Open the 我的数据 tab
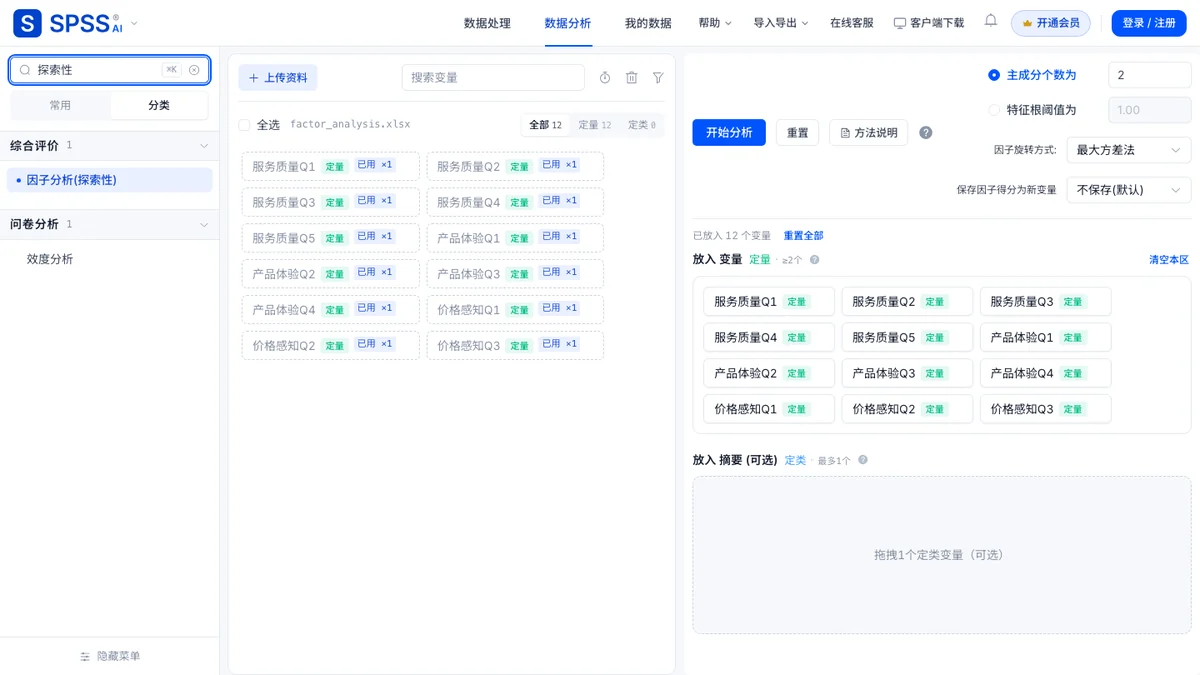The width and height of the screenshot is (1200, 675). click(x=648, y=23)
